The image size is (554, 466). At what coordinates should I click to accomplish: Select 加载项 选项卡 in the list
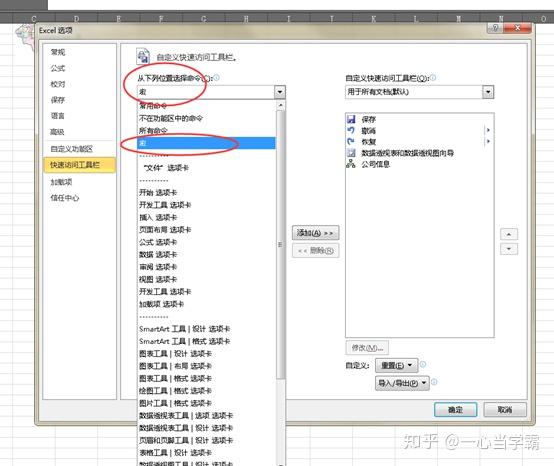coord(206,304)
